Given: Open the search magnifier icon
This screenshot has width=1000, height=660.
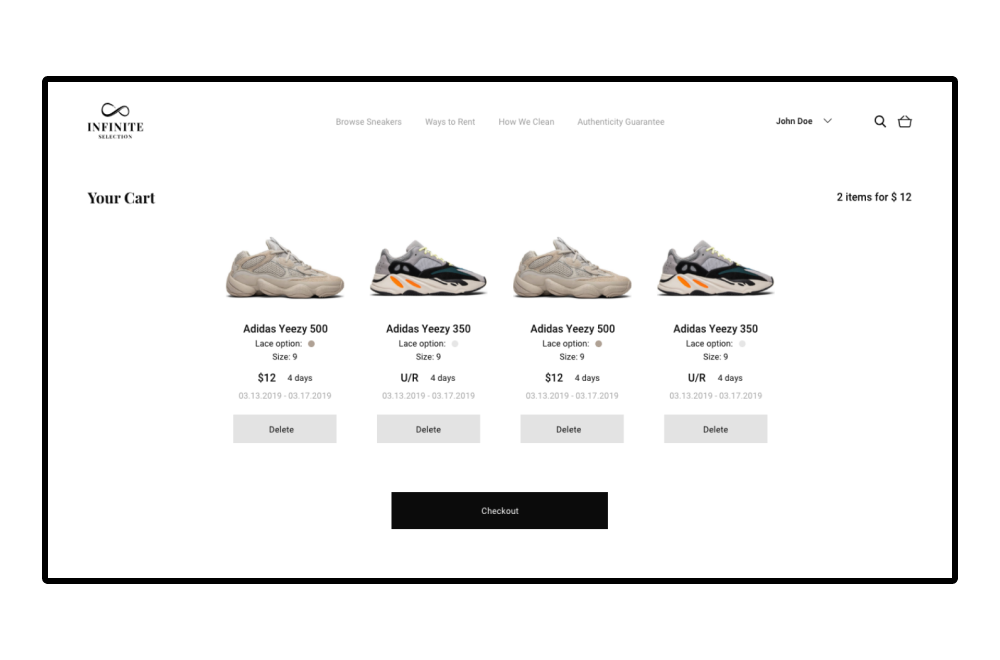Looking at the screenshot, I should [880, 121].
